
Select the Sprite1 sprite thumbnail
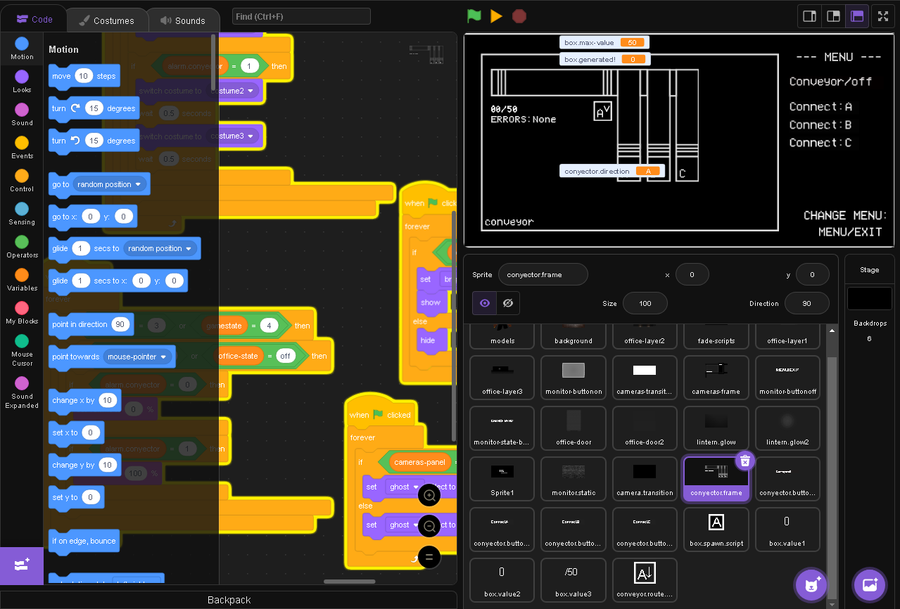pos(502,479)
